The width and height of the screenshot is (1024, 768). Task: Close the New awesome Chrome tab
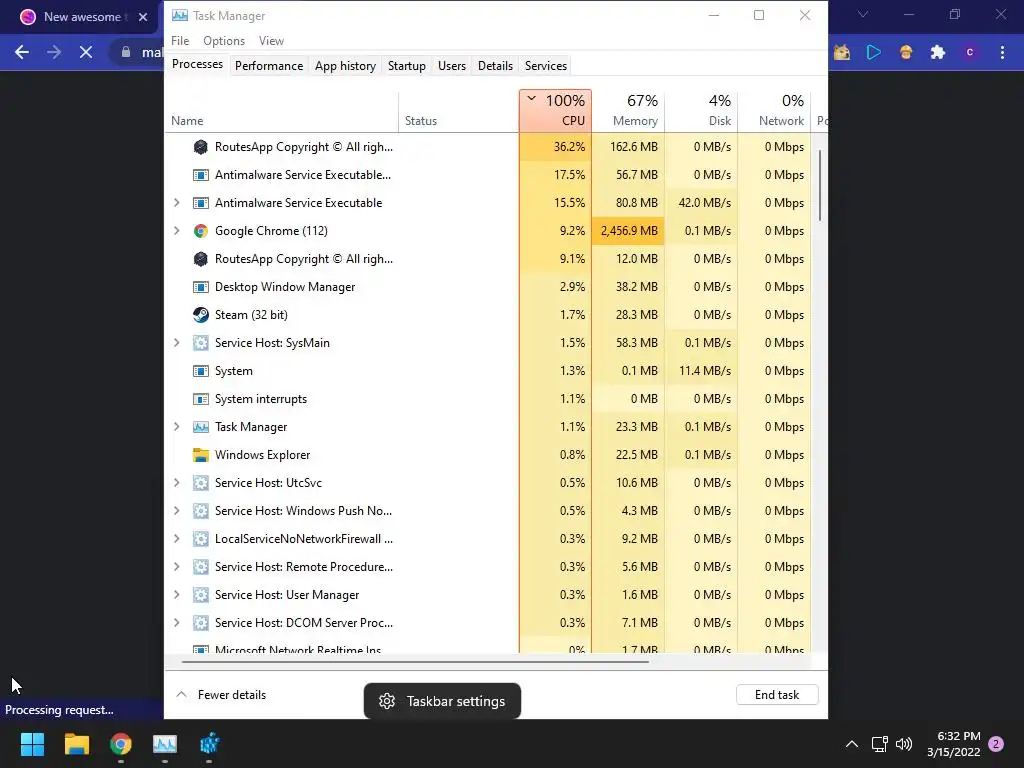pos(143,17)
